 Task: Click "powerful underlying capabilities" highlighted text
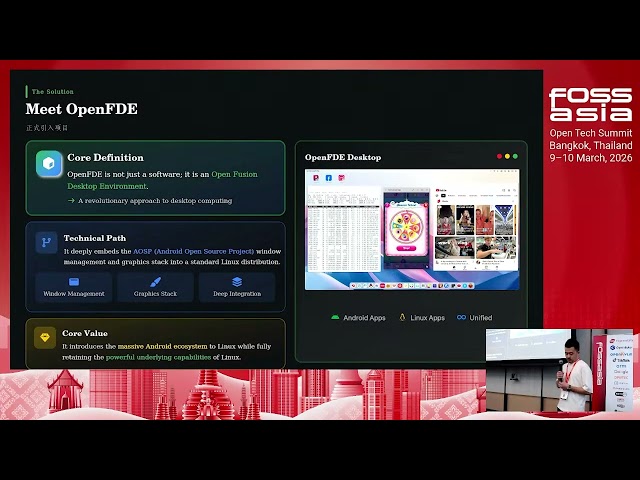point(158,357)
